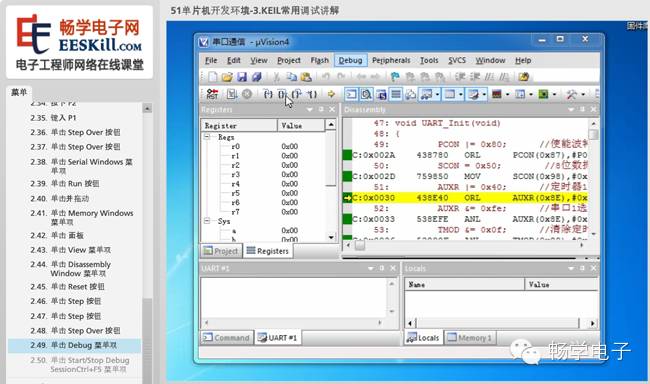Reset the CPU with the RST icon

coord(212,94)
